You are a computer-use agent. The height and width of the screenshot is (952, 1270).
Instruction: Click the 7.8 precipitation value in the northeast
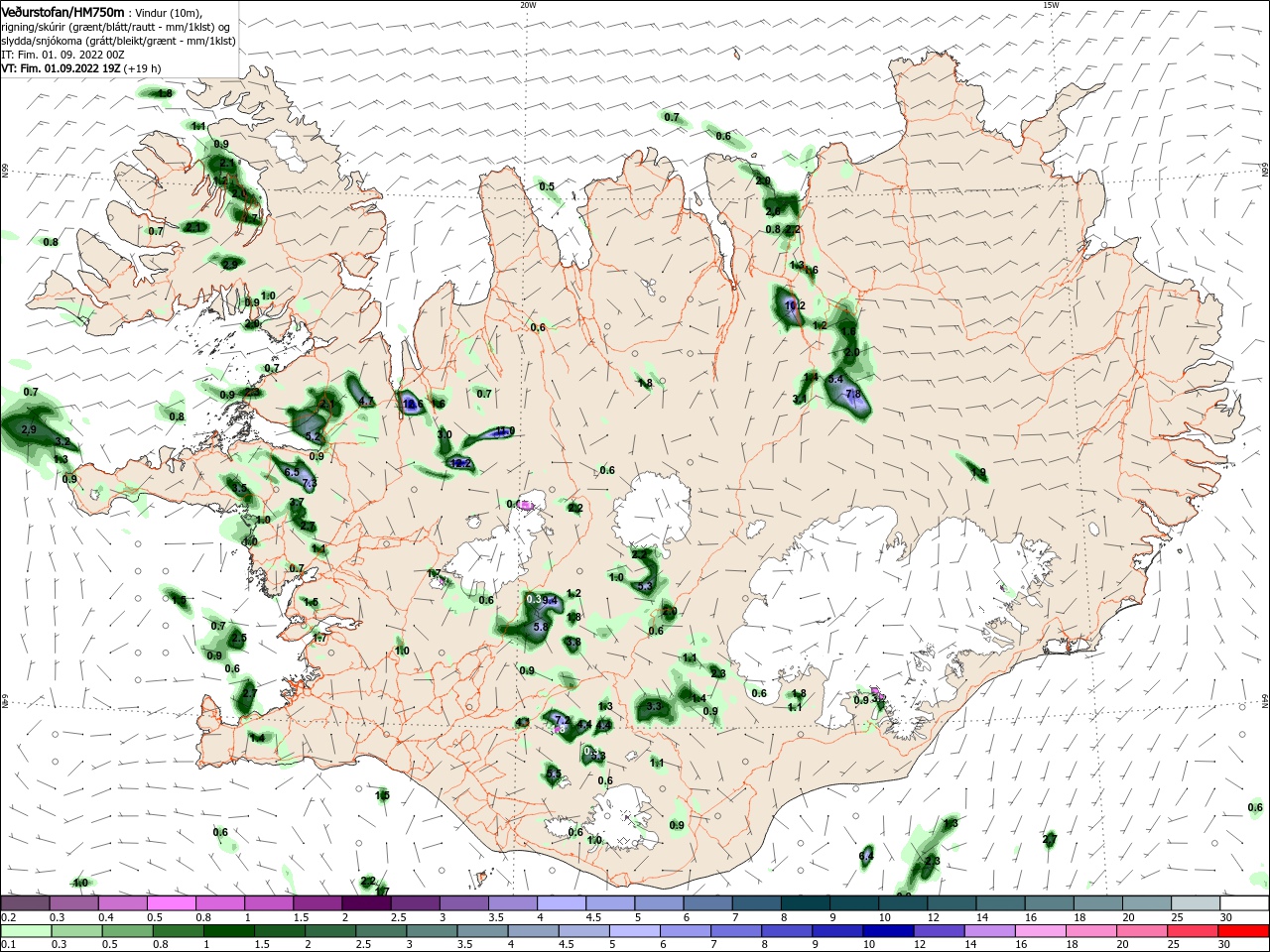tap(852, 394)
